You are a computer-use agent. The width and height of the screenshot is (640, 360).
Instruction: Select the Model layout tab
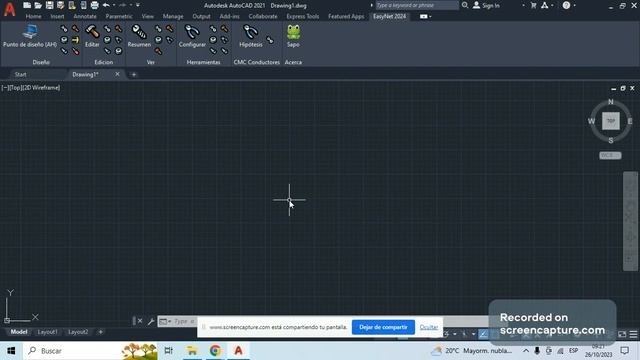click(x=19, y=332)
